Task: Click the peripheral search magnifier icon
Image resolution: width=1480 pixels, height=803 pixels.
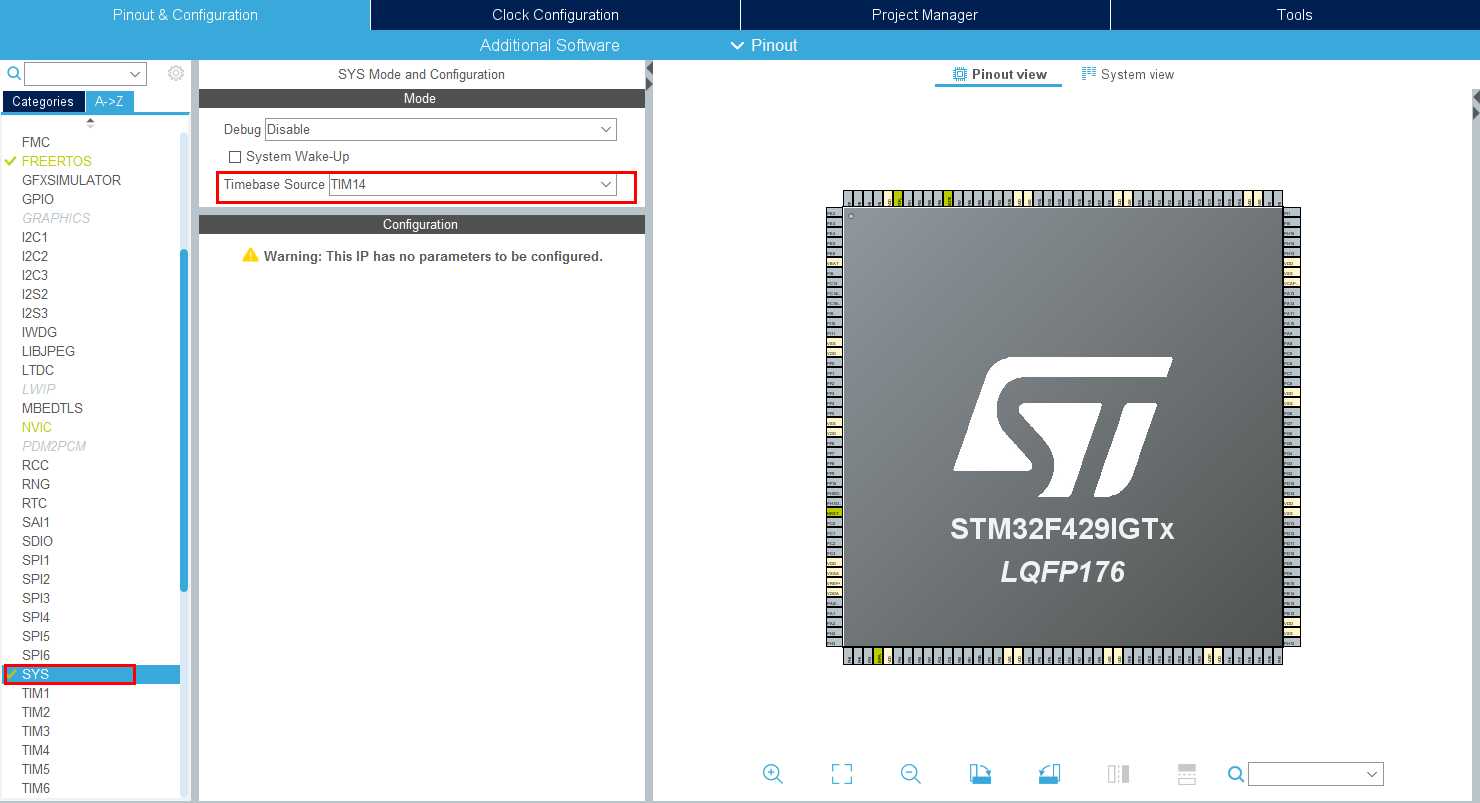Action: [14, 73]
